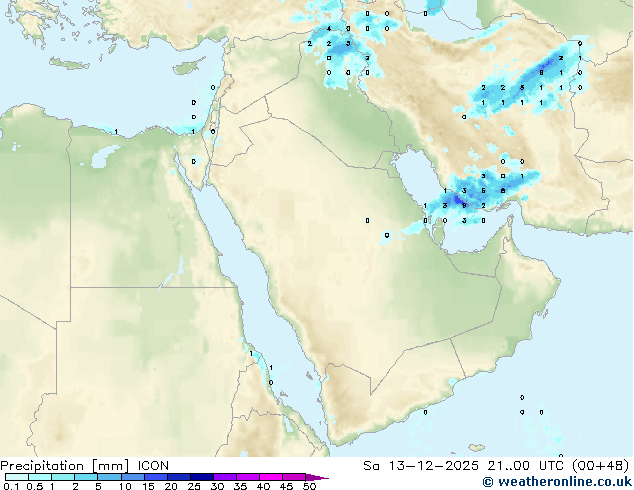634x490 pixels.
Task: Click the 15–20 mm legend swatch
Action: [156, 477]
